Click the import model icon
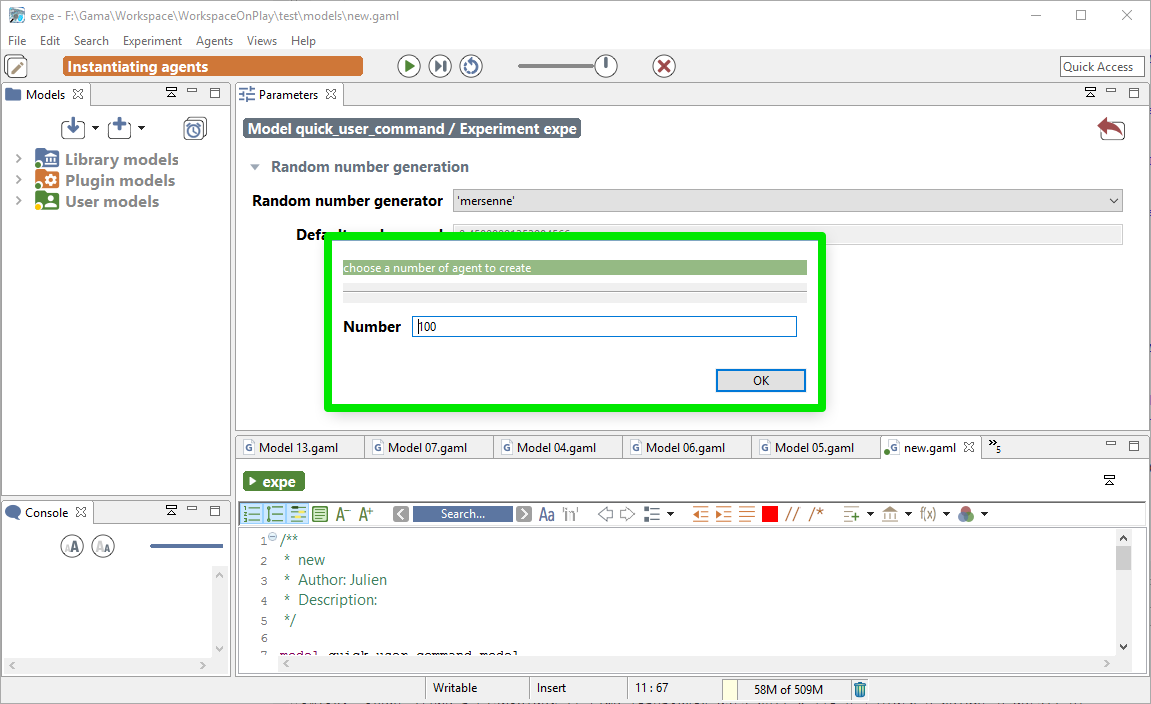1151x704 pixels. pyautogui.click(x=73, y=128)
